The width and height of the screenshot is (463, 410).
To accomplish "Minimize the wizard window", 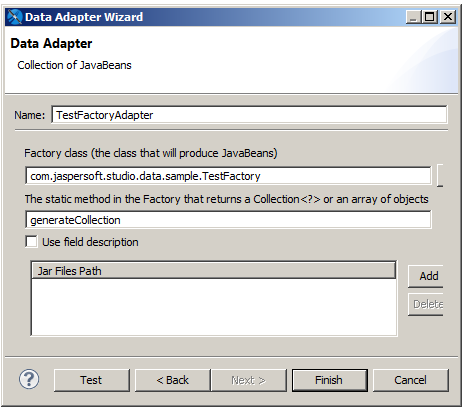I will click(x=413, y=16).
